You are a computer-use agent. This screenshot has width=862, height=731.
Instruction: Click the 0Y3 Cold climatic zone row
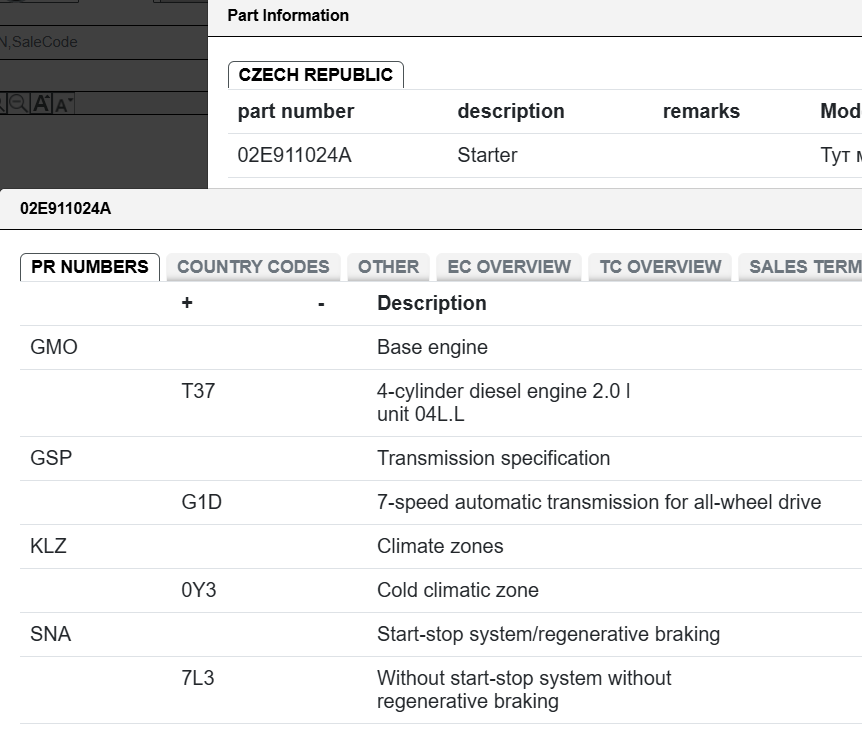[x=441, y=590]
